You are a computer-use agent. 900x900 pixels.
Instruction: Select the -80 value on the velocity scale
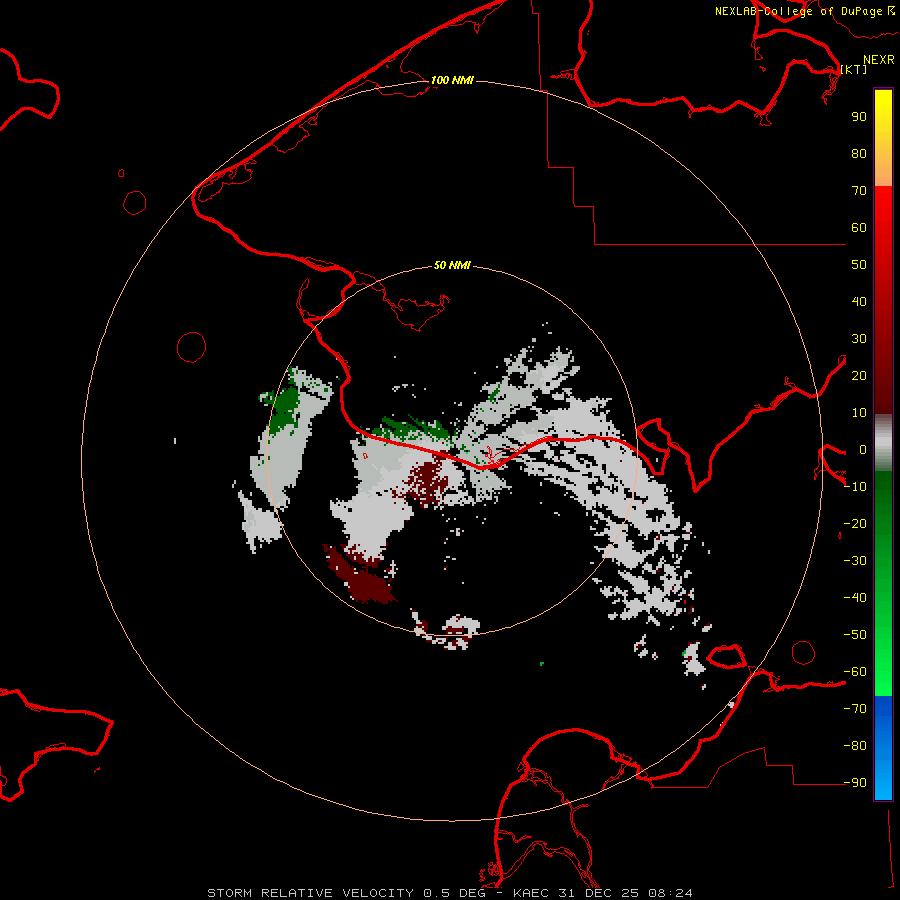point(855,746)
